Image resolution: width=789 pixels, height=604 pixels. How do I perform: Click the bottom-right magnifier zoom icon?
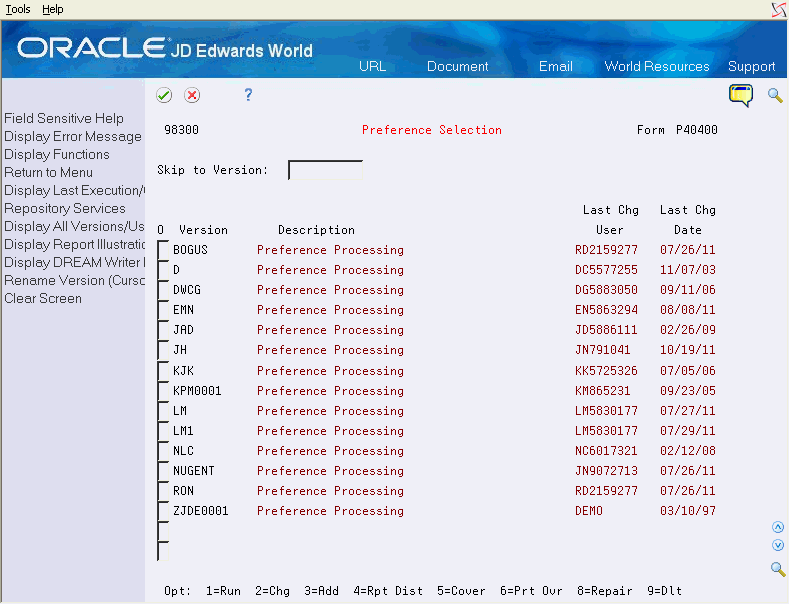click(778, 569)
